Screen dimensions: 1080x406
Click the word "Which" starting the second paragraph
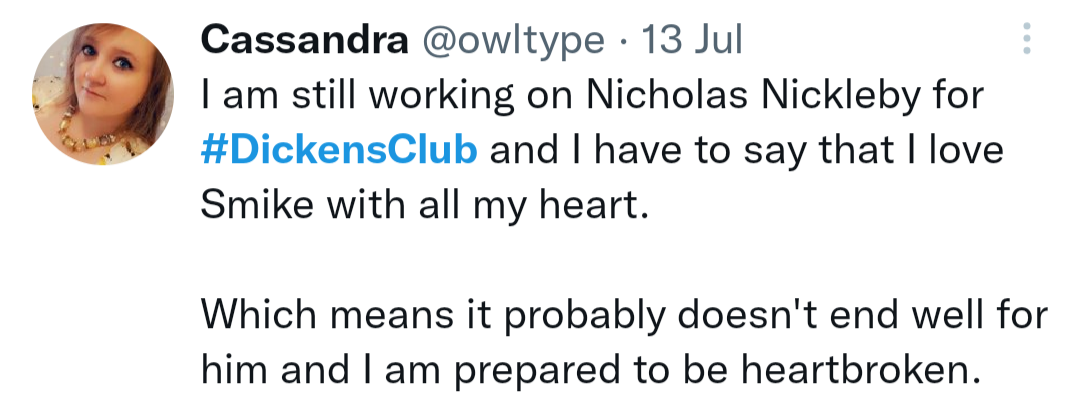pyautogui.click(x=260, y=315)
